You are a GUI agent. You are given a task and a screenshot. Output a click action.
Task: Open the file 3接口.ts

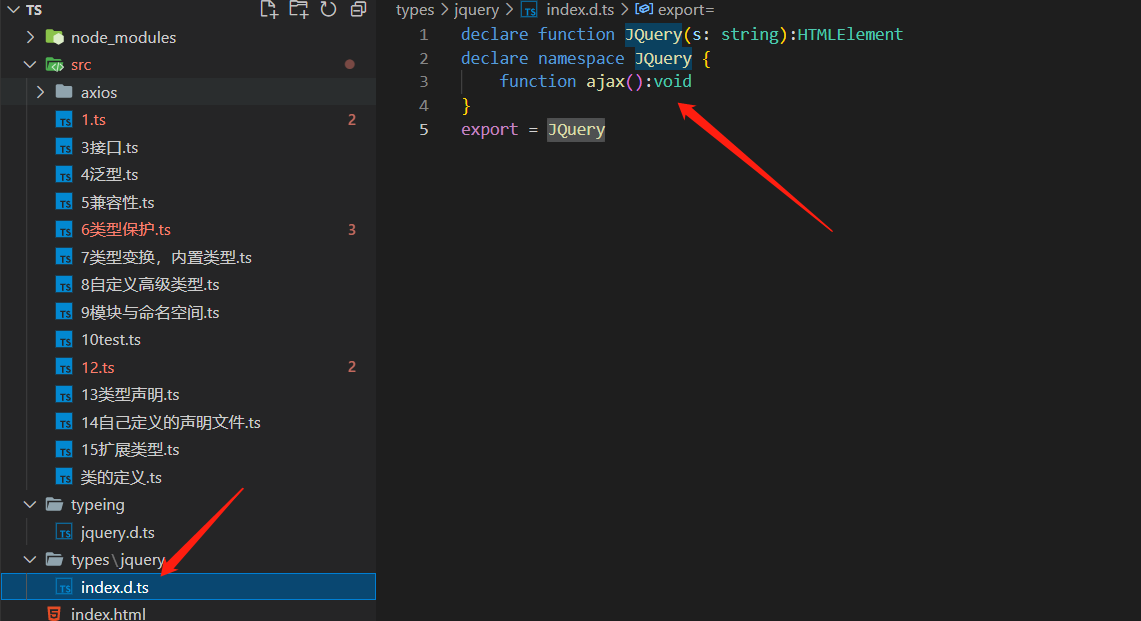(x=110, y=147)
